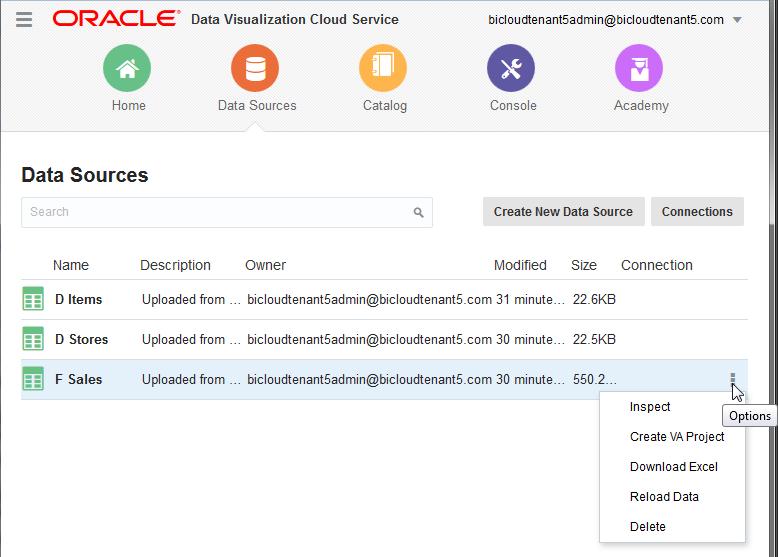
Task: Open the D Items data source name
Action: [x=78, y=300]
